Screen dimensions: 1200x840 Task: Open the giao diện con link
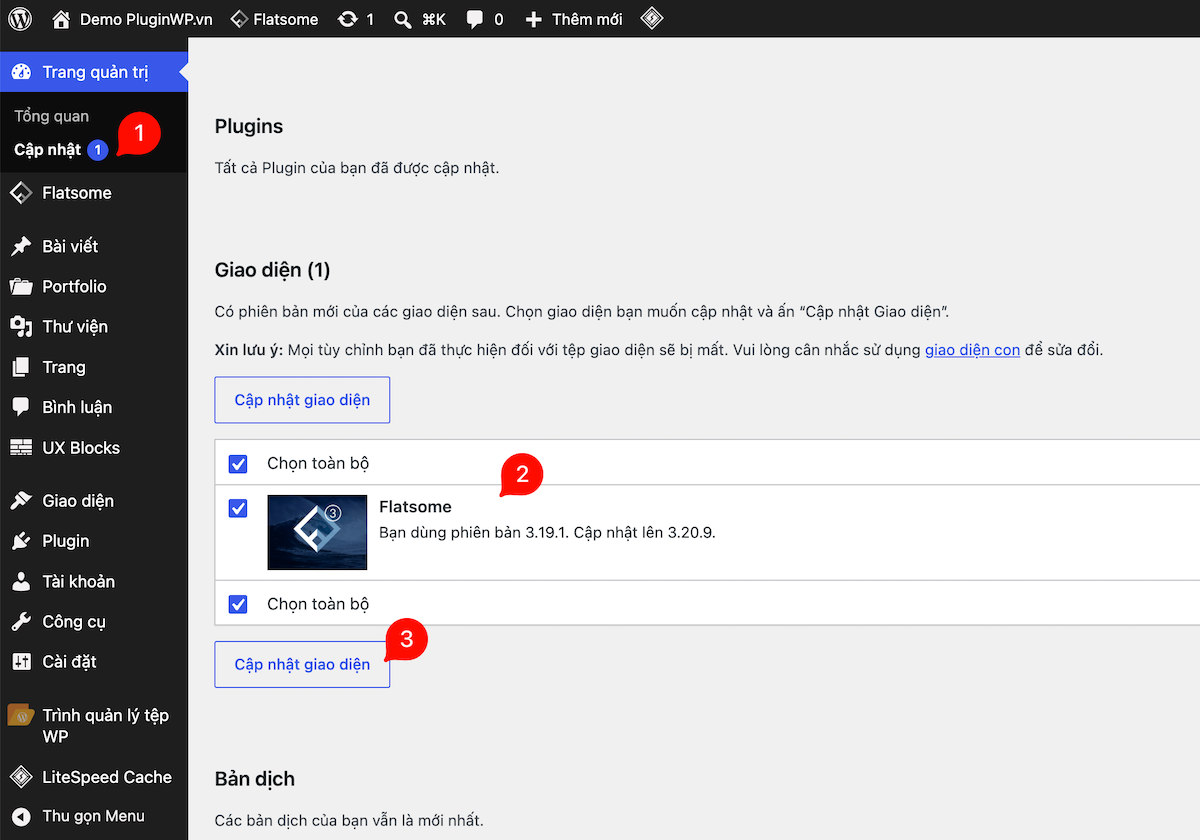click(x=972, y=351)
